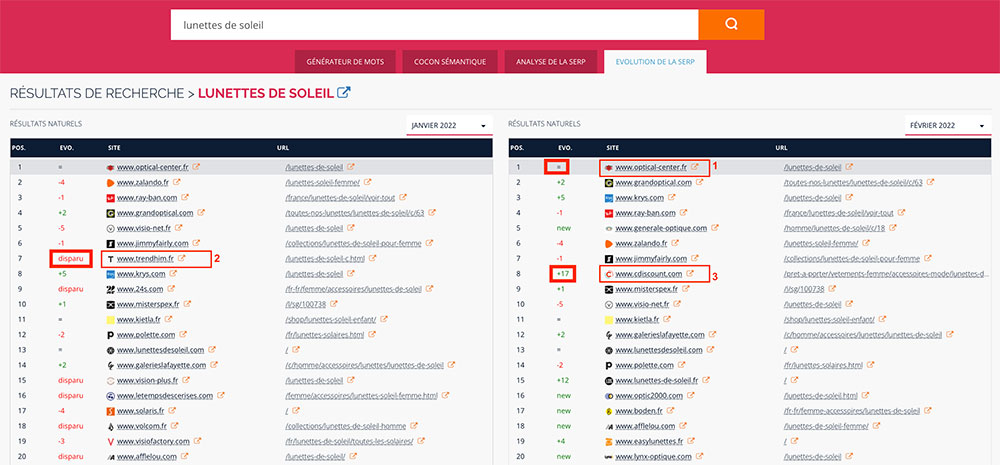Image resolution: width=1000 pixels, height=465 pixels.
Task: Open the FÉVRIER 2022 month dropdown
Action: pyautogui.click(x=948, y=126)
